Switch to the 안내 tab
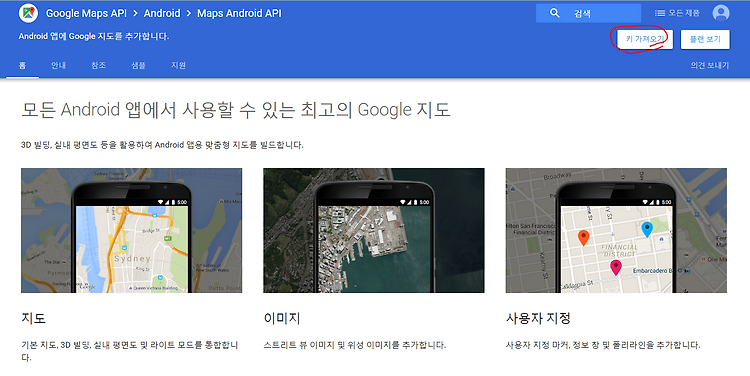The image size is (750, 376). pyautogui.click(x=58, y=66)
